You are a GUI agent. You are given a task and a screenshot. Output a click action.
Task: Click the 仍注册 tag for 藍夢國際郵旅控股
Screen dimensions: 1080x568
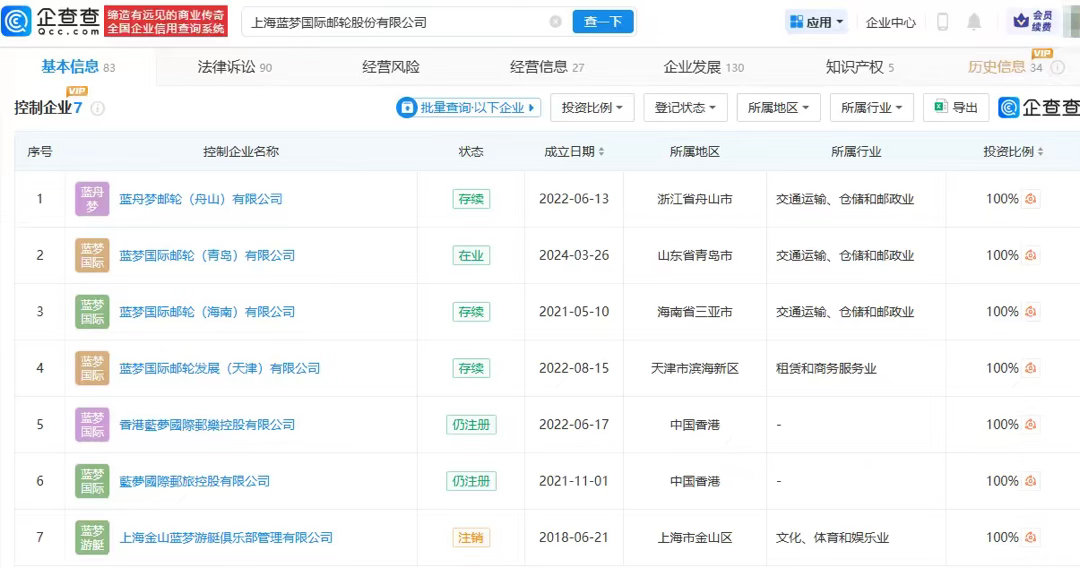tap(471, 481)
